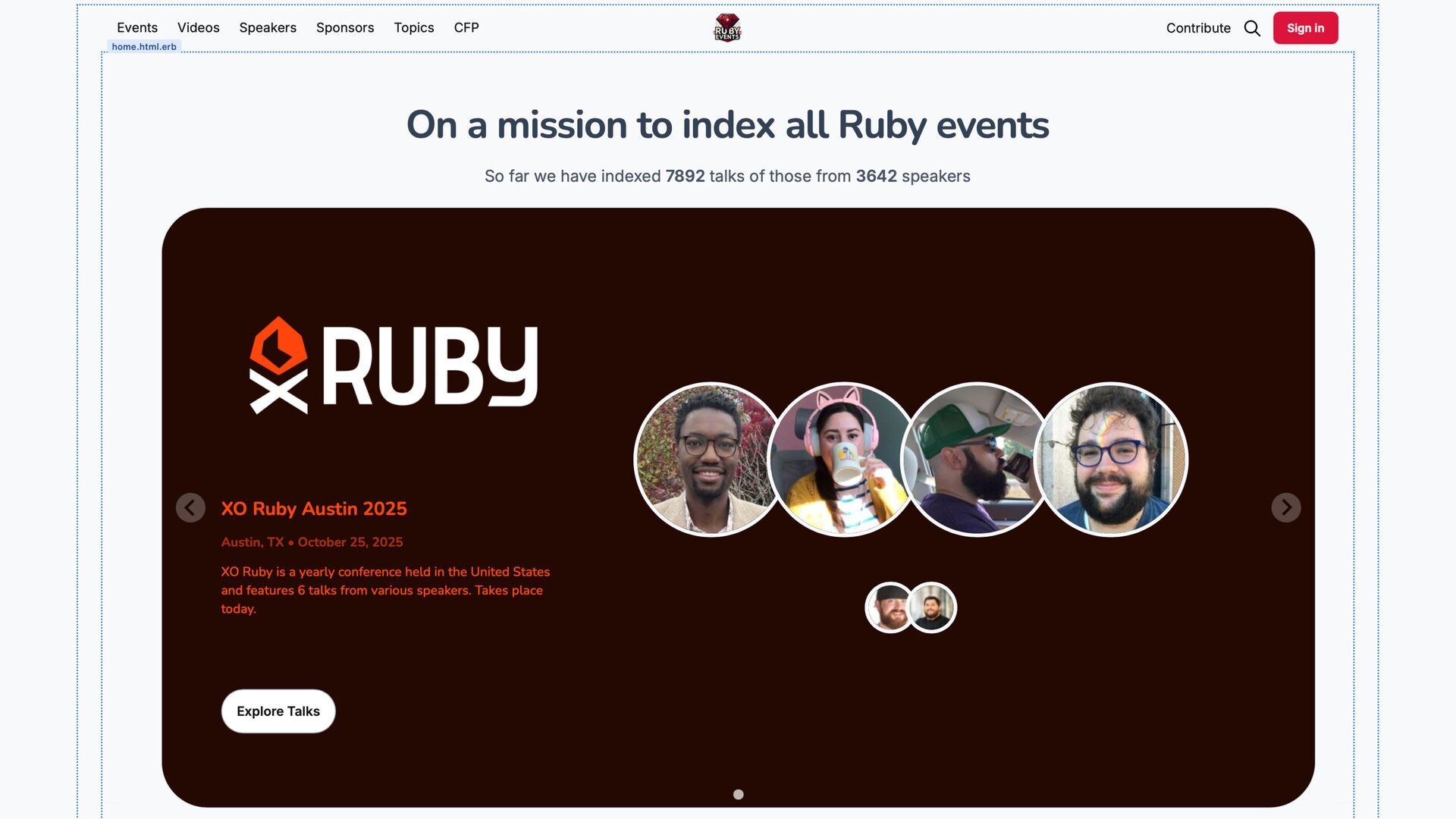This screenshot has height=819, width=1456.
Task: Open the search magnifier icon
Action: pyautogui.click(x=1252, y=28)
